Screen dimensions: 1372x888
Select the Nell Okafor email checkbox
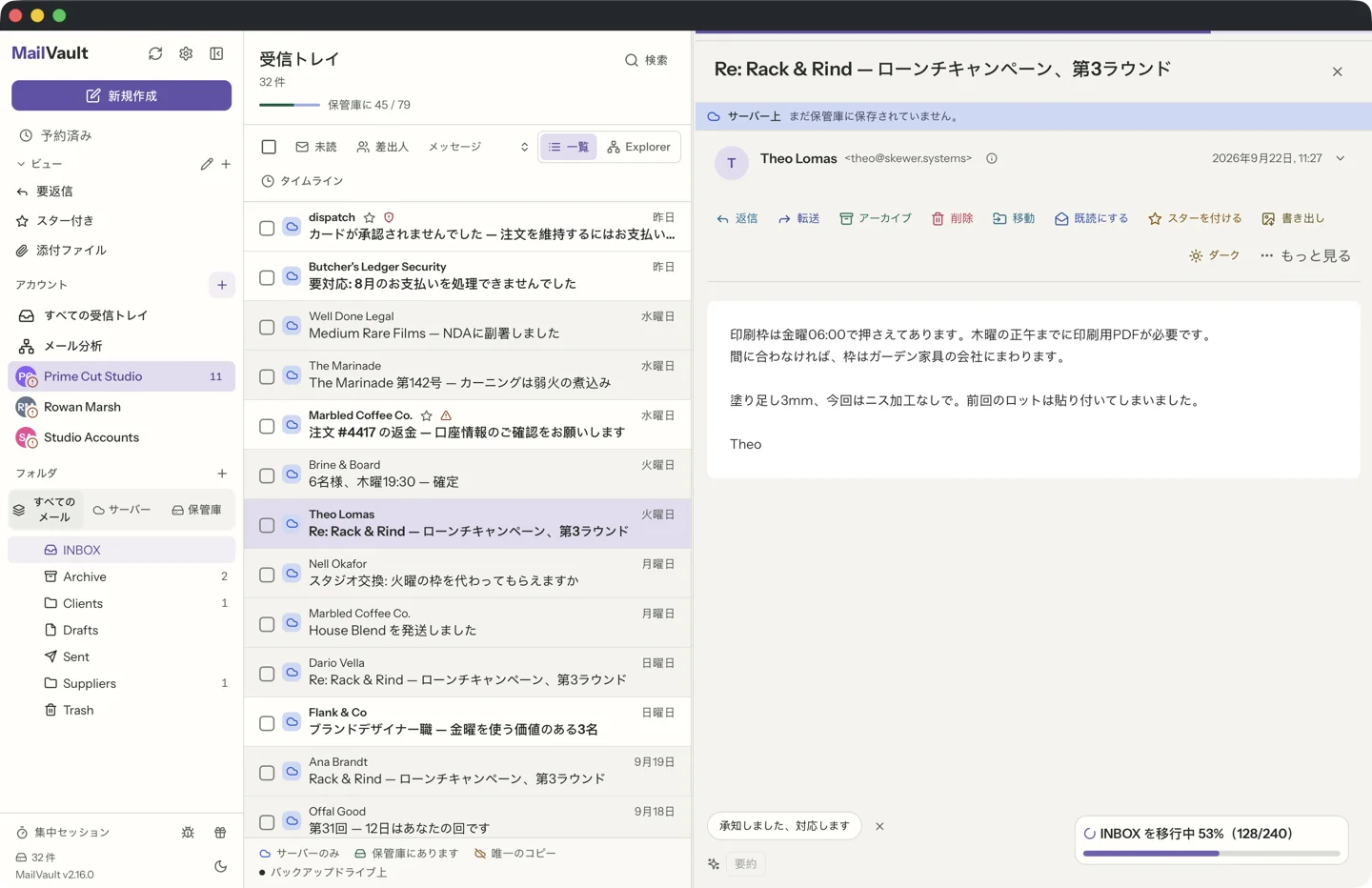(267, 575)
